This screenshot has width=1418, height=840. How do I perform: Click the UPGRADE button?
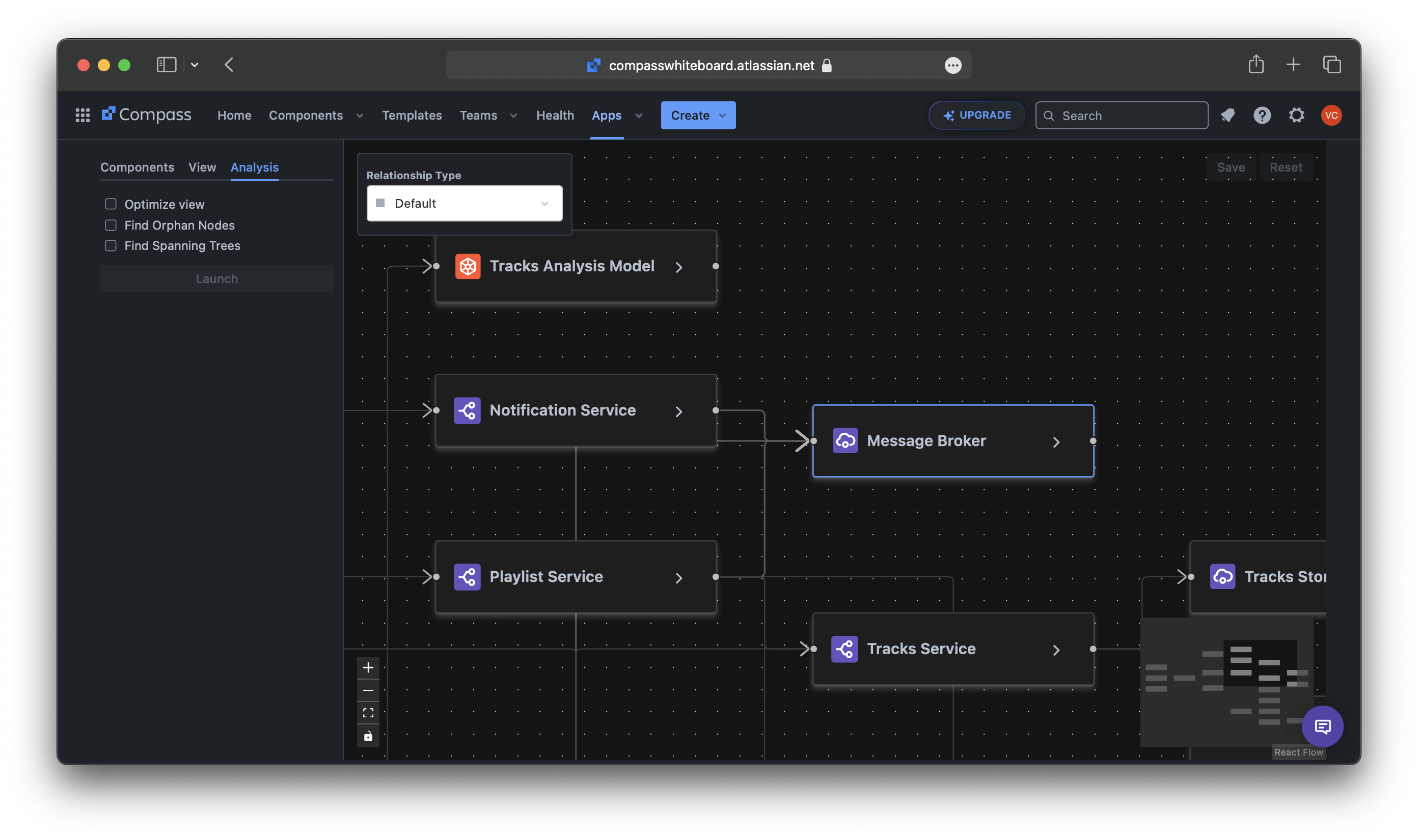pos(976,116)
